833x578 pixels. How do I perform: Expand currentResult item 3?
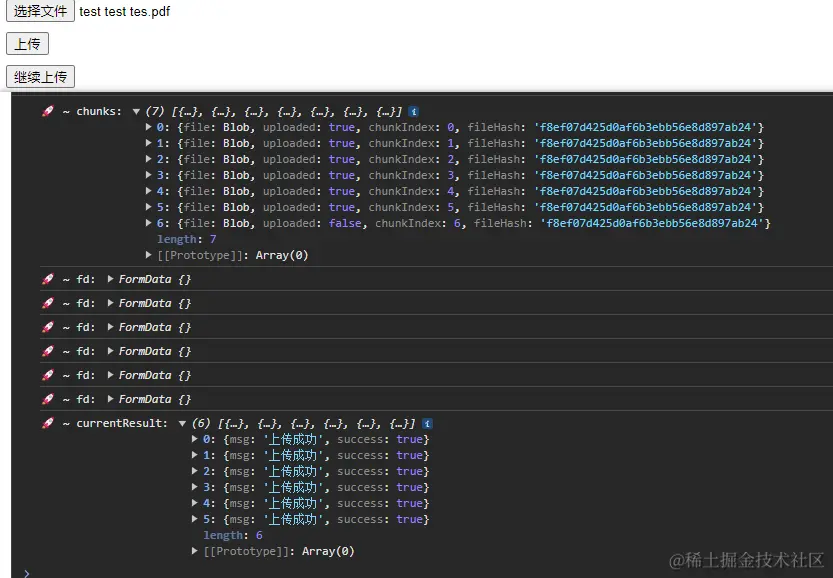(x=195, y=487)
